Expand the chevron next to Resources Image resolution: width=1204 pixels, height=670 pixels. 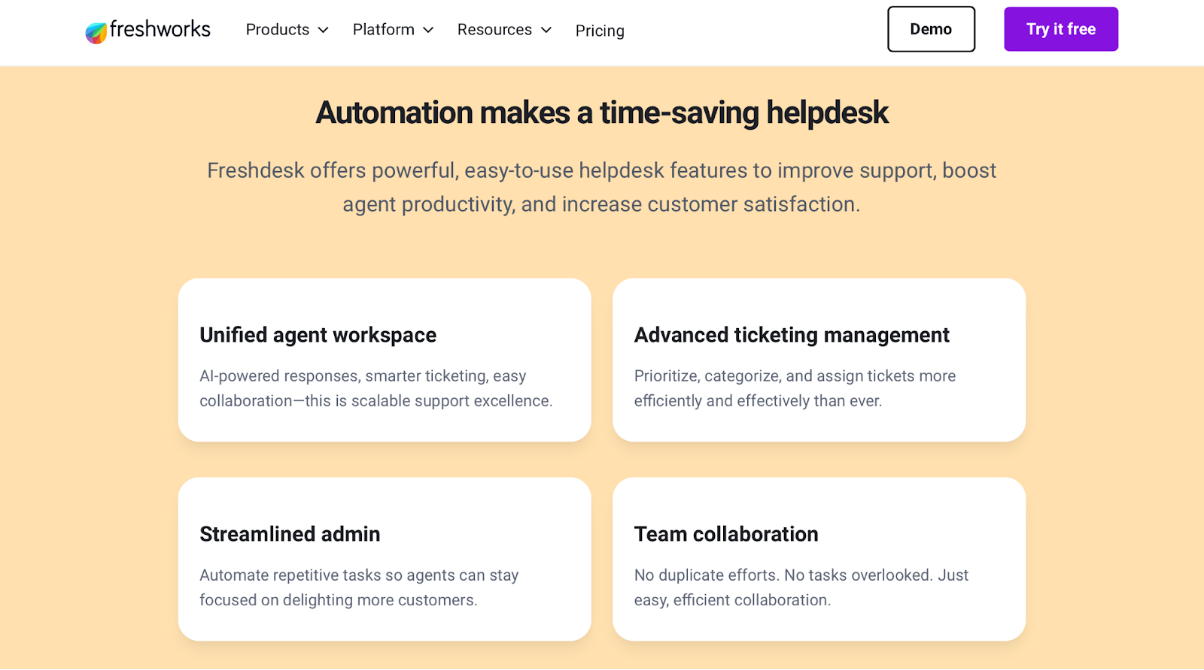(546, 30)
